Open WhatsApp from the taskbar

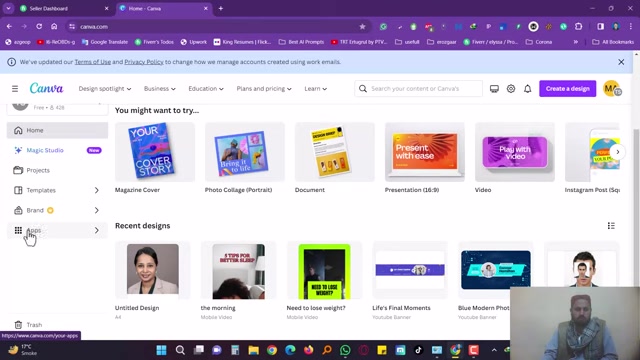345,350
